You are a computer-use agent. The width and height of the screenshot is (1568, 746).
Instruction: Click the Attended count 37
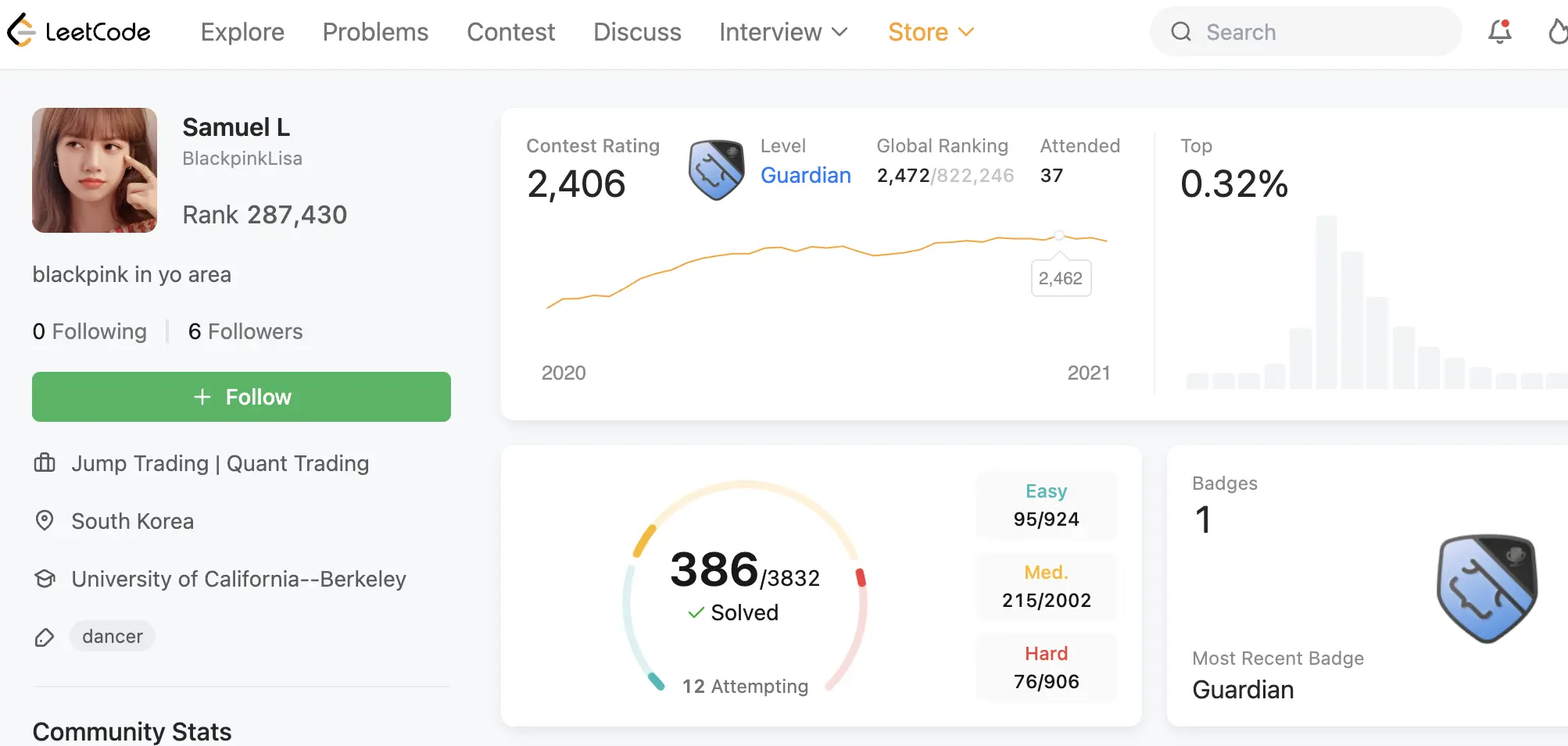(x=1051, y=176)
